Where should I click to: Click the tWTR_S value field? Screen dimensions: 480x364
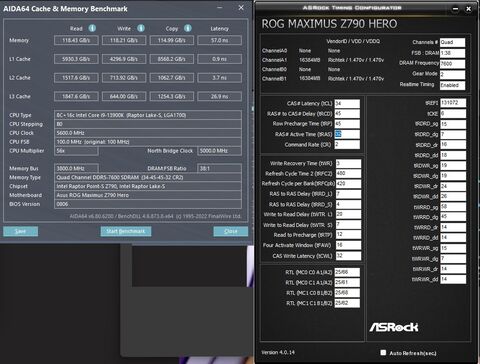pos(348,225)
